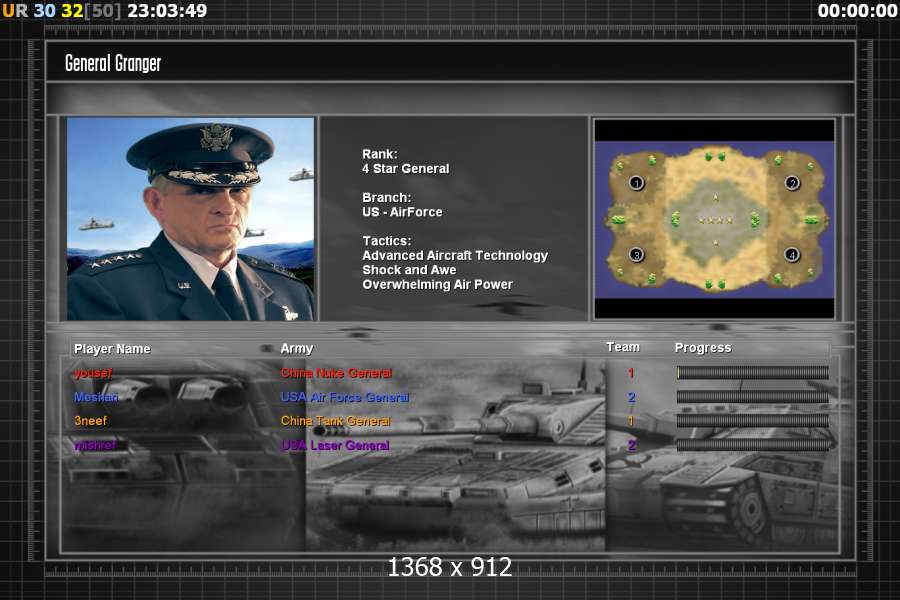This screenshot has width=900, height=600.
Task: Click the Progress column header
Action: tap(703, 347)
